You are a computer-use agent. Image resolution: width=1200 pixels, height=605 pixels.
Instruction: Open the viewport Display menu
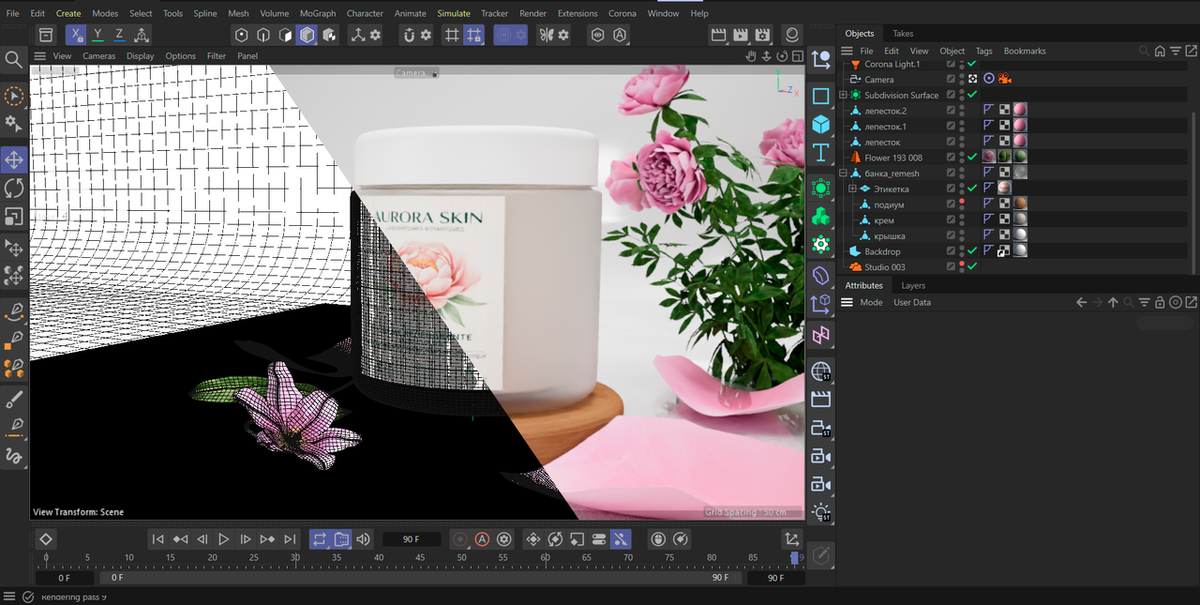click(x=140, y=56)
